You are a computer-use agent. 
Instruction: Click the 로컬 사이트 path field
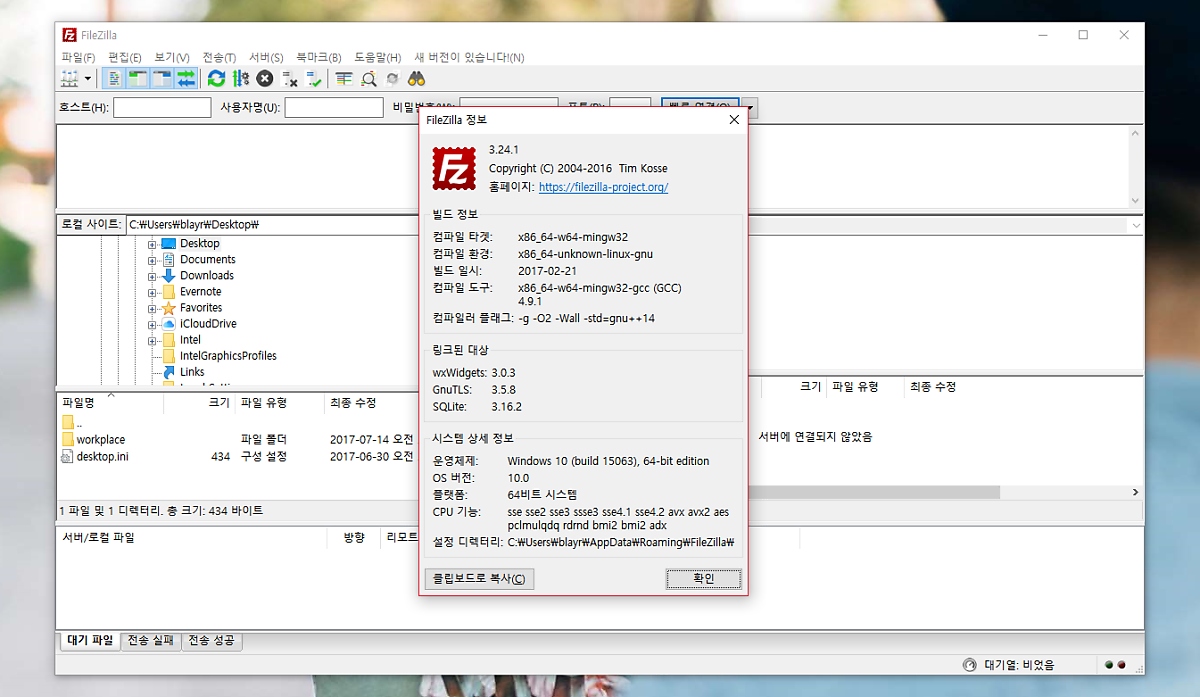click(271, 225)
